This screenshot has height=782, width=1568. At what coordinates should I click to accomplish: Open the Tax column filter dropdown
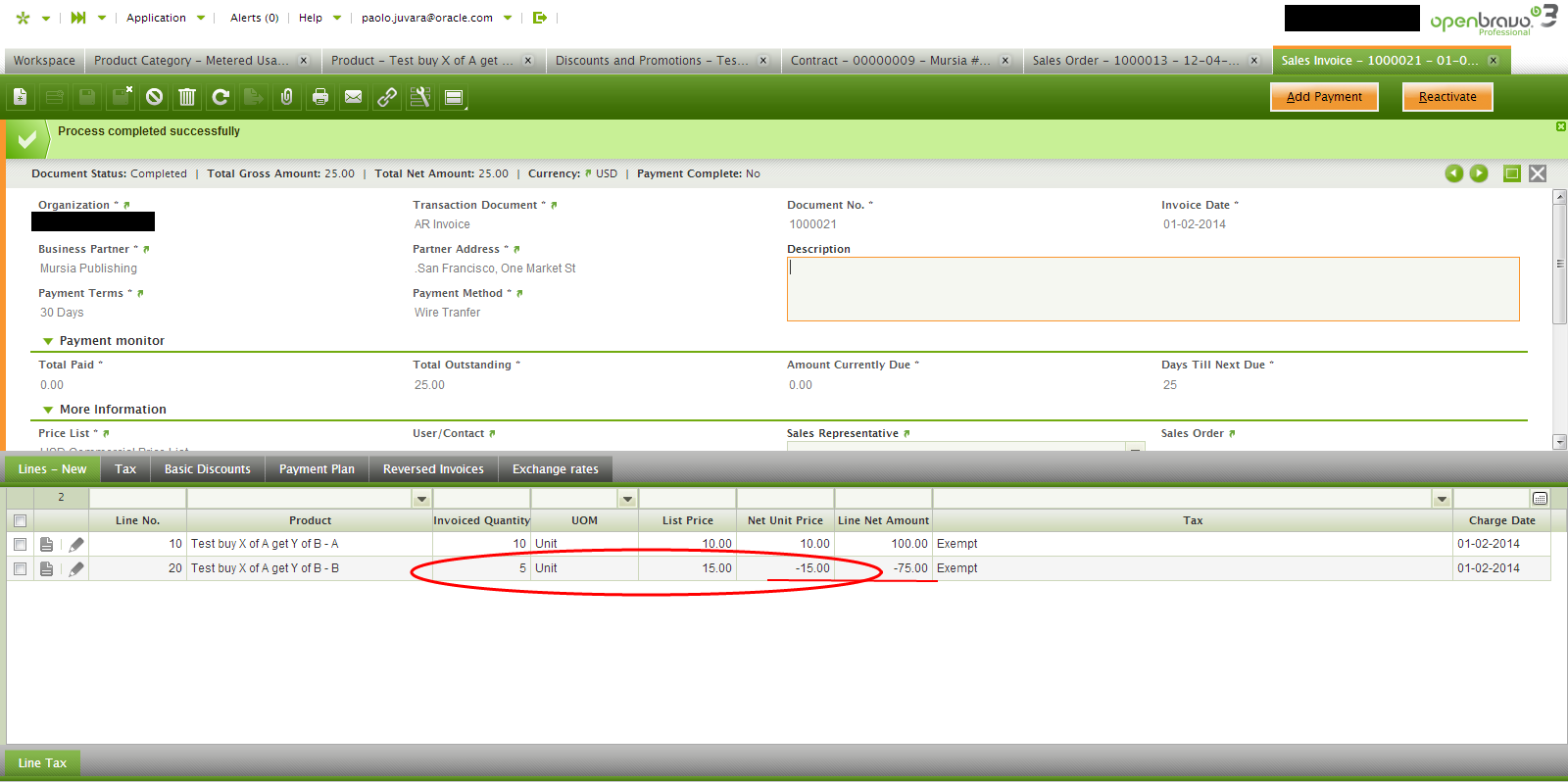click(x=1442, y=499)
